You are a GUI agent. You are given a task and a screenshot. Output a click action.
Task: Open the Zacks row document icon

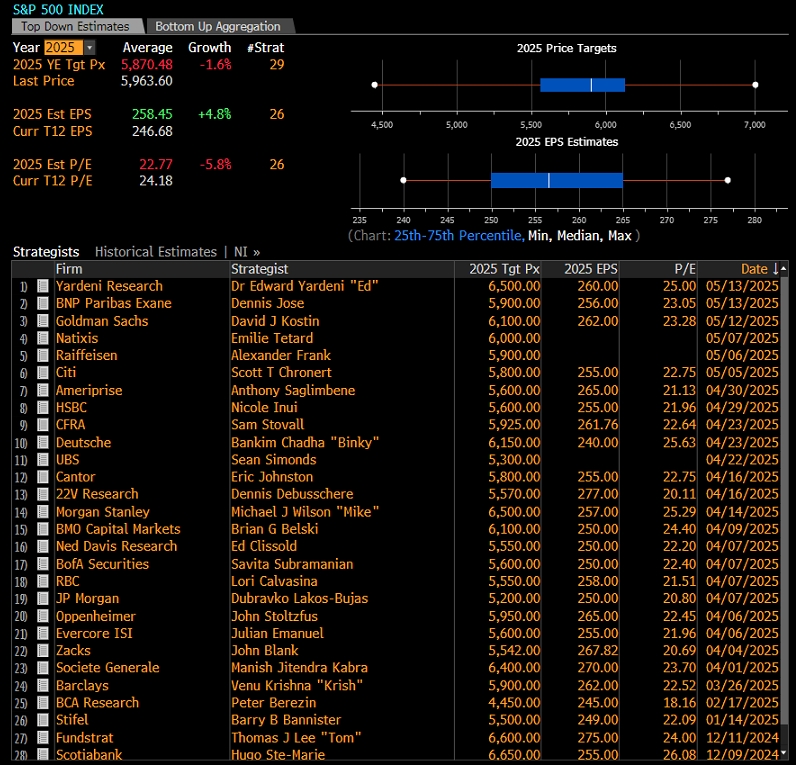(x=43, y=651)
